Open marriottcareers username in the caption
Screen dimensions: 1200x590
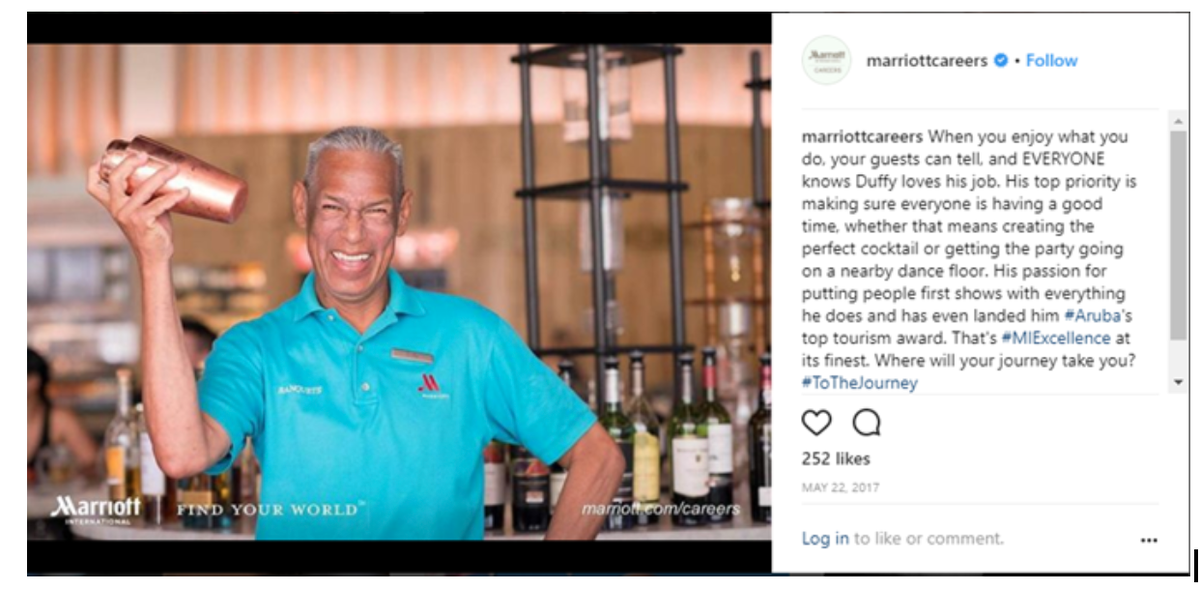[x=862, y=137]
